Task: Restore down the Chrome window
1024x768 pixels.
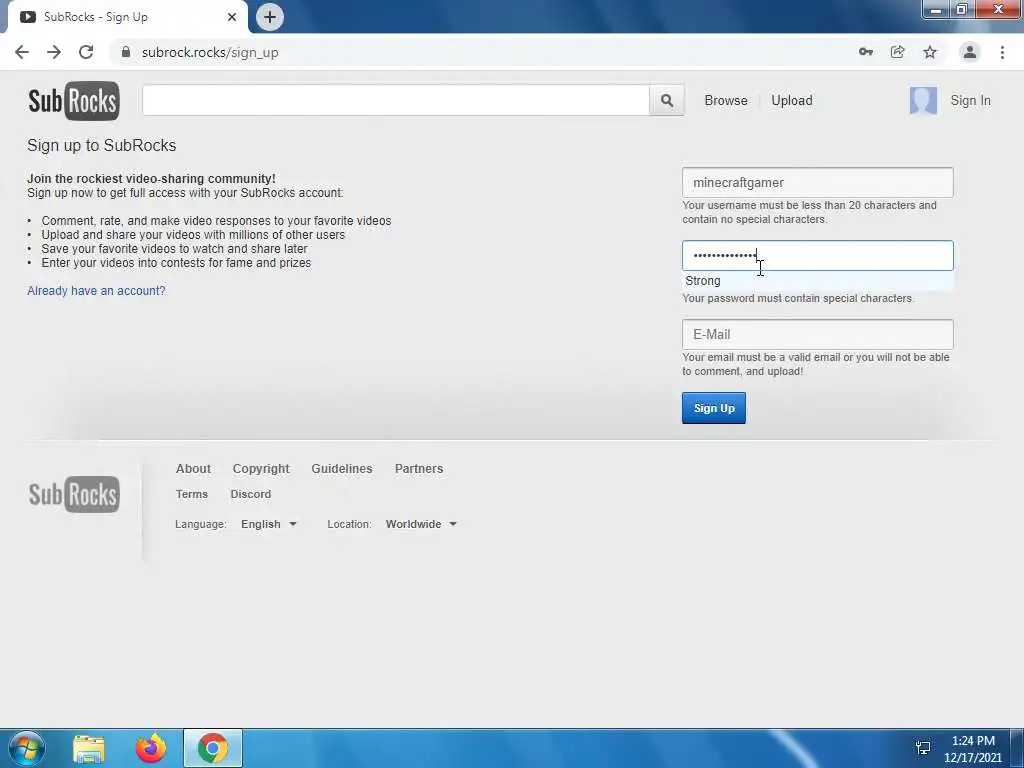Action: [961, 10]
